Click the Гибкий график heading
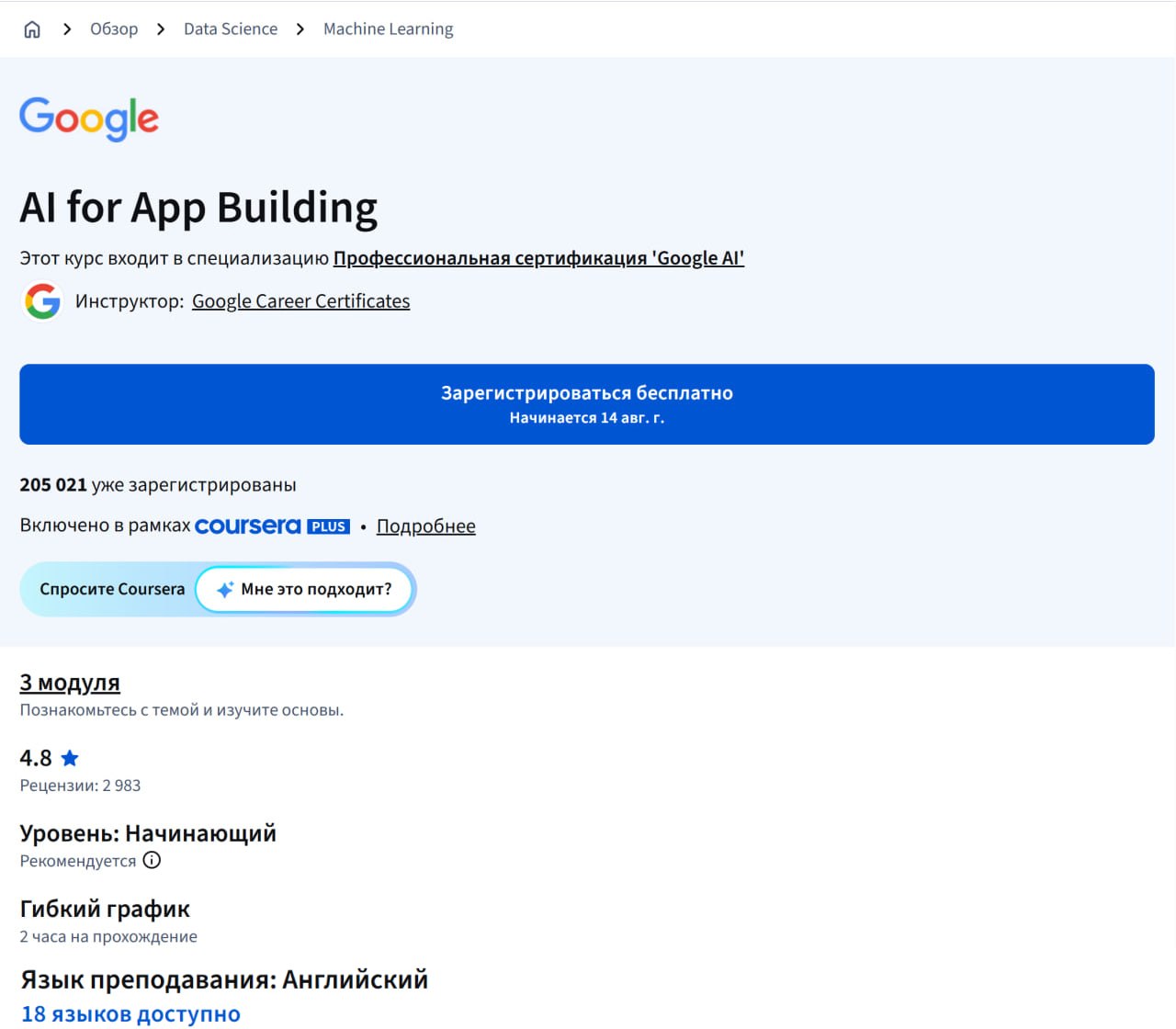This screenshot has height=1029, width=1176. pos(105,909)
